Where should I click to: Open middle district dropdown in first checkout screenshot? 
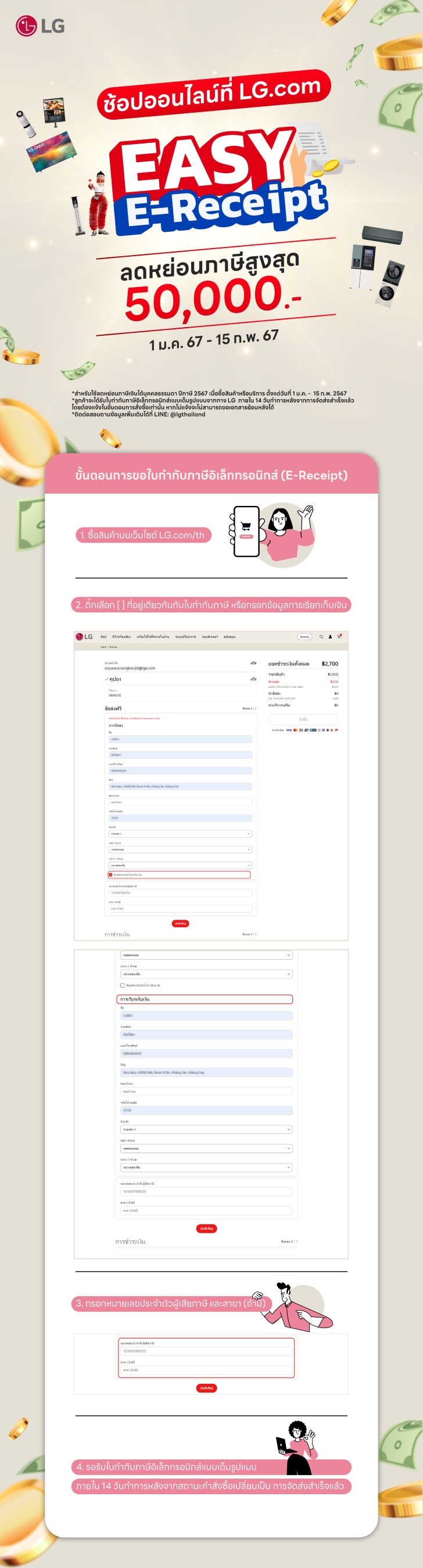pos(180,850)
